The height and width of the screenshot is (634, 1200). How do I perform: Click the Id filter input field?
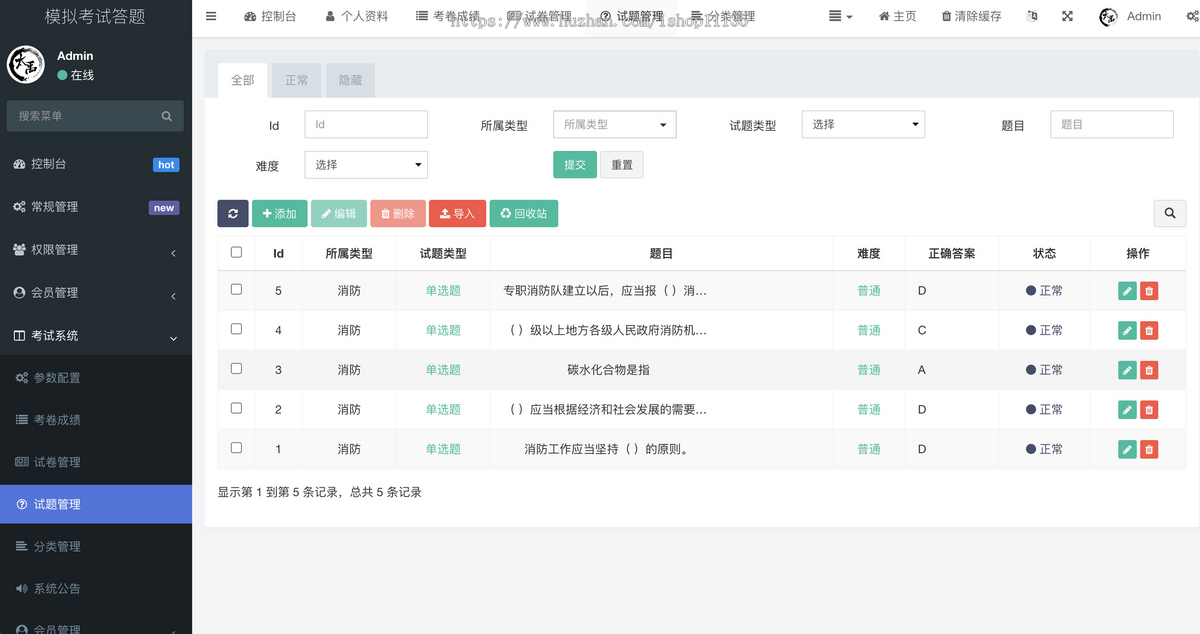366,125
